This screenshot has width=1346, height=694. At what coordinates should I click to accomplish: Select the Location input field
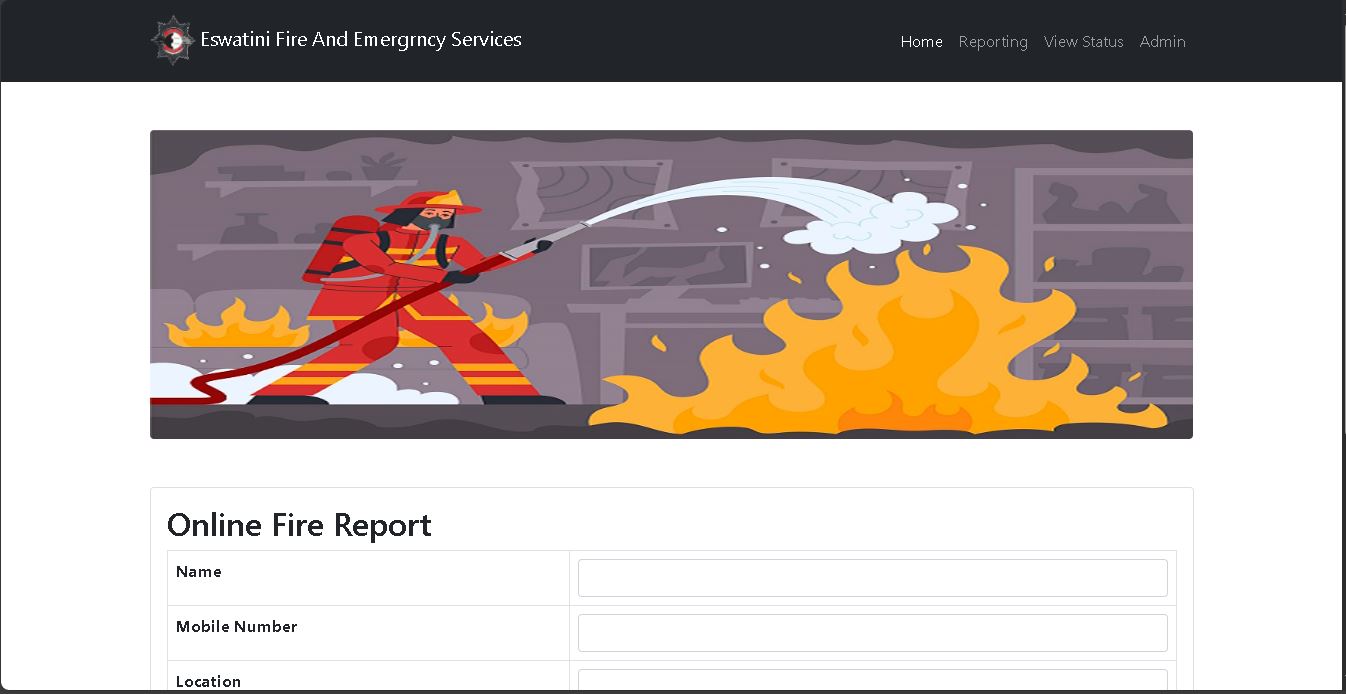click(x=872, y=682)
